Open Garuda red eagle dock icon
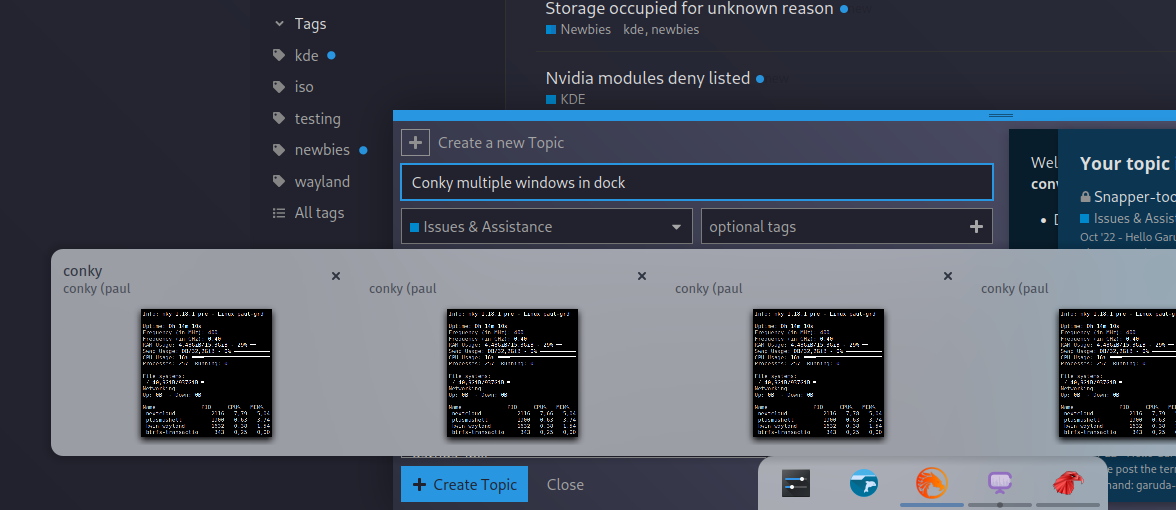This screenshot has width=1176, height=510. click(1068, 483)
